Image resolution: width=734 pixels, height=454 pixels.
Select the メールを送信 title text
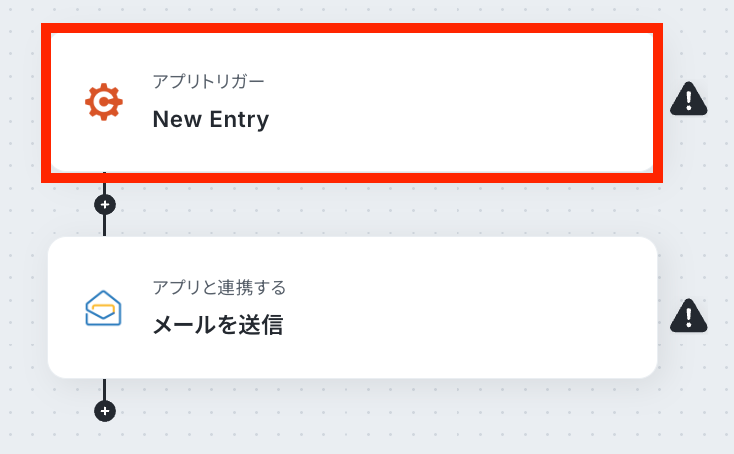click(x=217, y=325)
